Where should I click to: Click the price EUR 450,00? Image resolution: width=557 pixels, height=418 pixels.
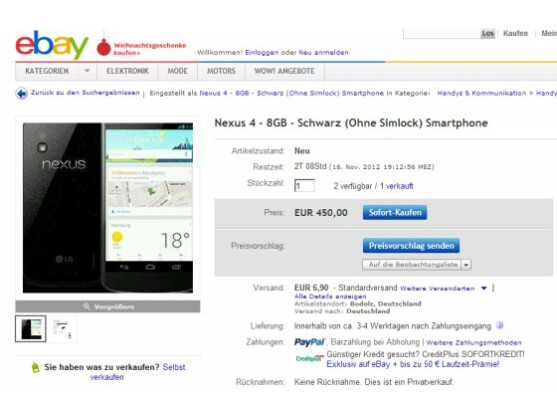click(321, 213)
